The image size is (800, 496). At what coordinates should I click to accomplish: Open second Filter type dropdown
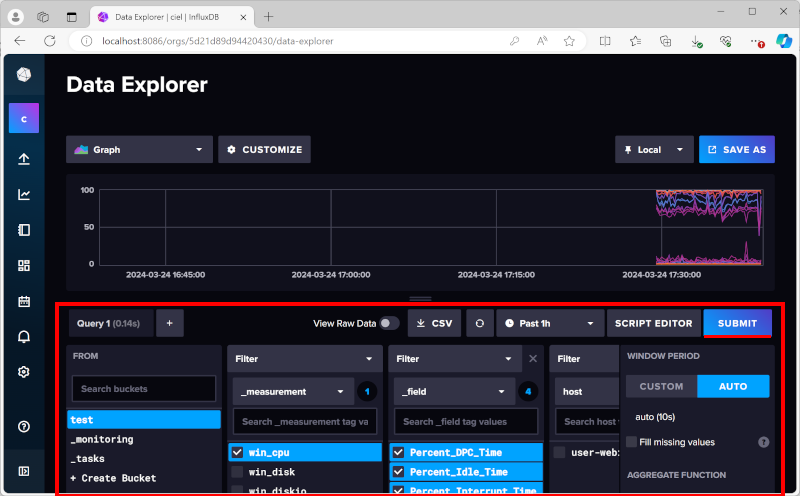point(455,359)
